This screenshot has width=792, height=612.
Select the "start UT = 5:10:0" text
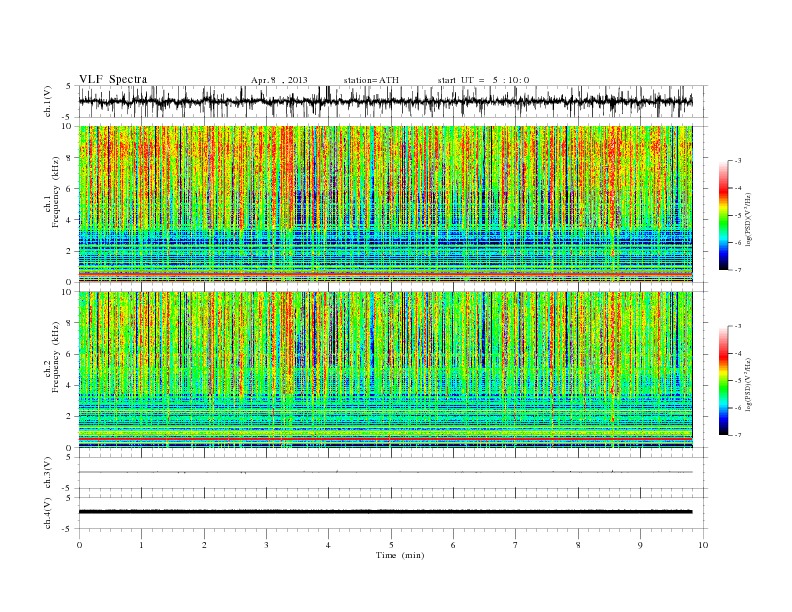[483, 80]
